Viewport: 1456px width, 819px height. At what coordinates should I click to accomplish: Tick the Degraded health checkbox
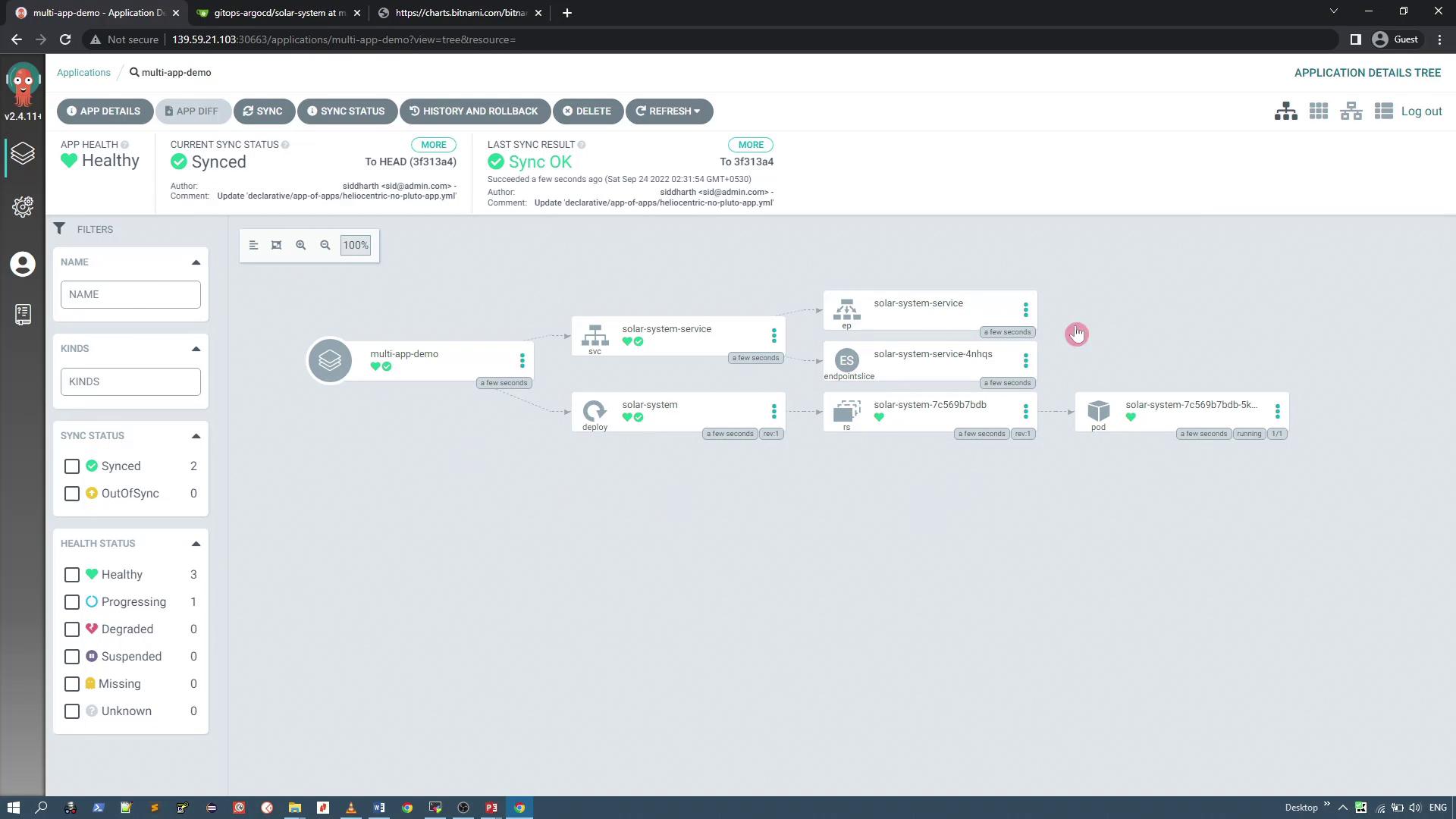72,629
